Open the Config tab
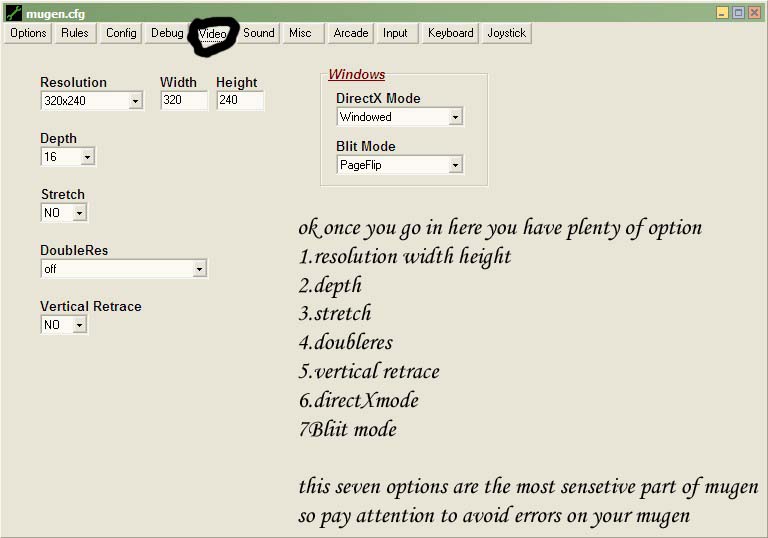The height and width of the screenshot is (538, 768). pos(121,33)
